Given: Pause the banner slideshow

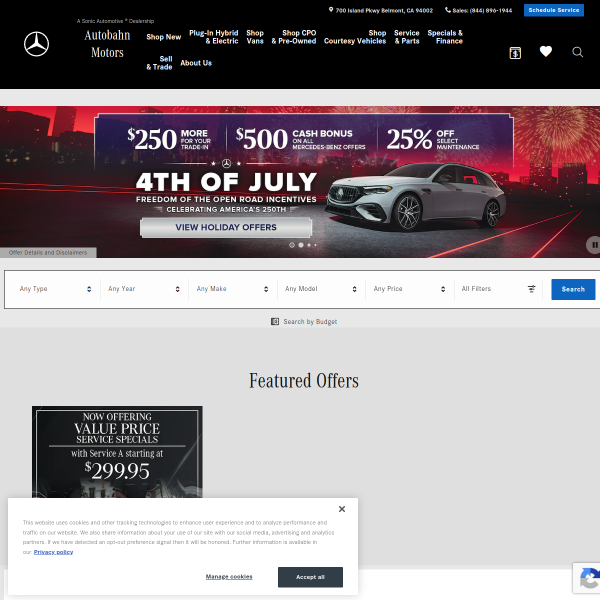Looking at the screenshot, I should coord(594,245).
